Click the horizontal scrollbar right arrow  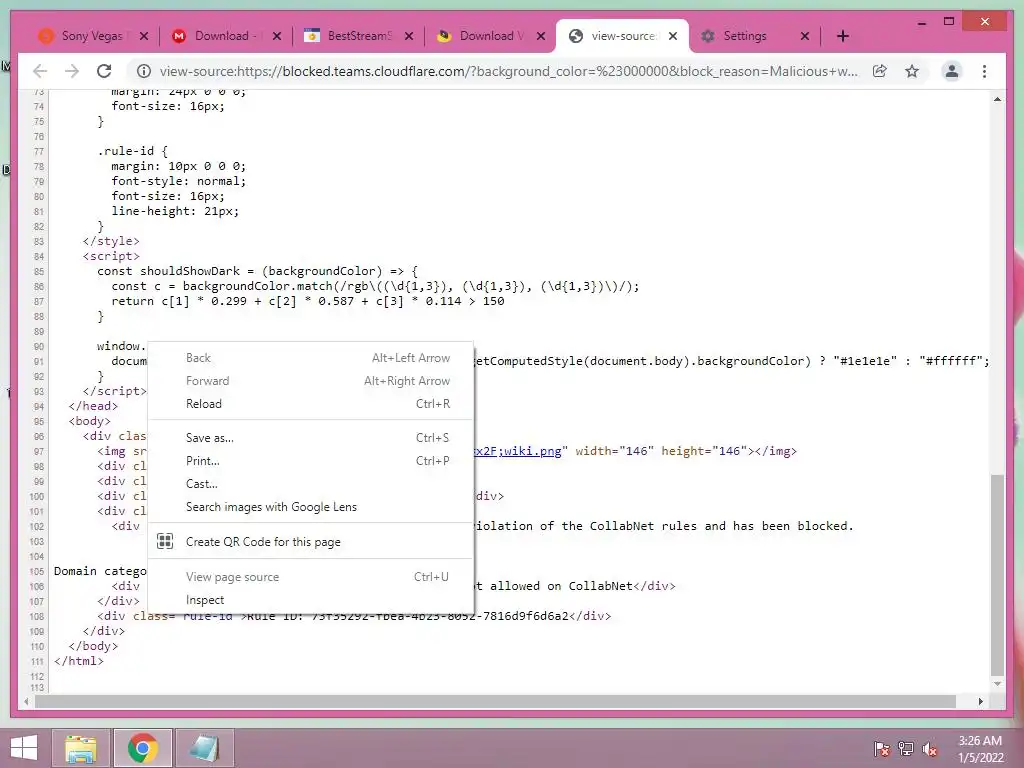(x=980, y=701)
